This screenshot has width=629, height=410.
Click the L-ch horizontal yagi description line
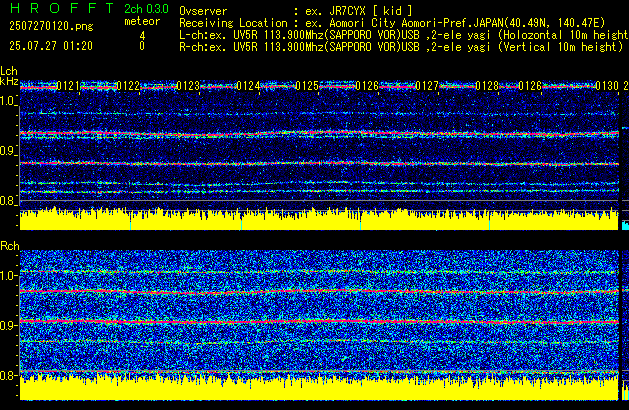[x=404, y=35]
